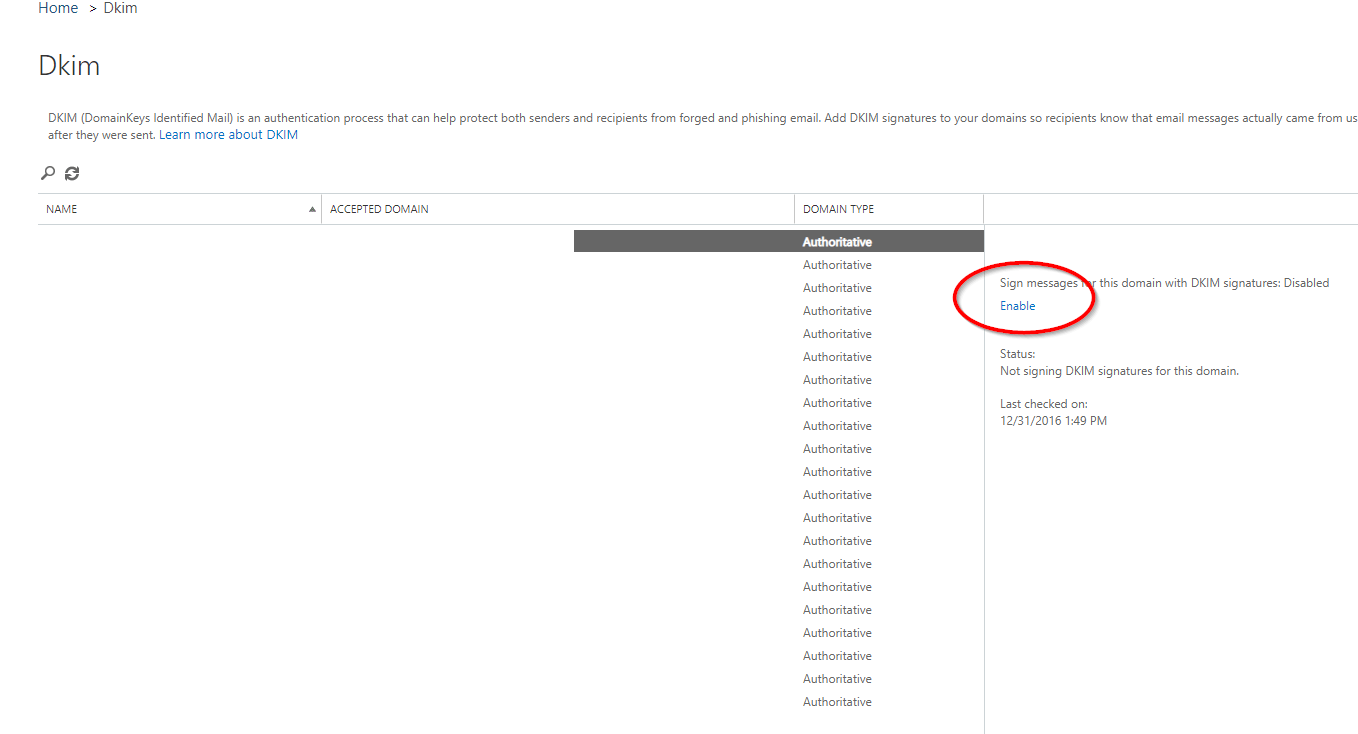Select the last Authoritative row in the list

coord(837,702)
